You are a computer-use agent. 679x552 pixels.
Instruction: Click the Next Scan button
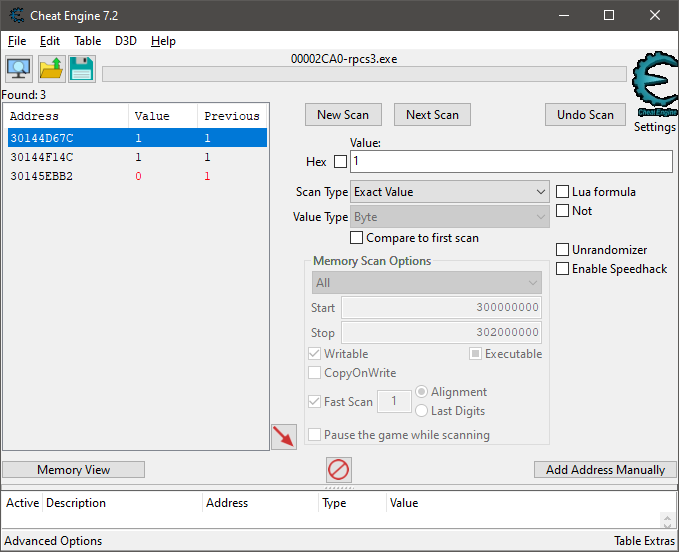(x=432, y=115)
